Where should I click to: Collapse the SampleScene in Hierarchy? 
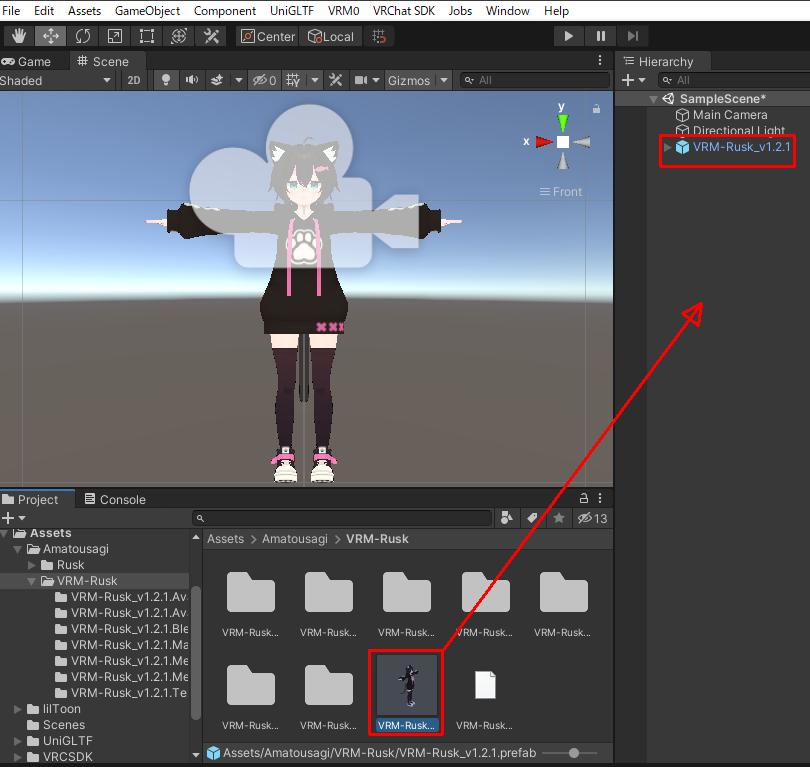point(653,99)
